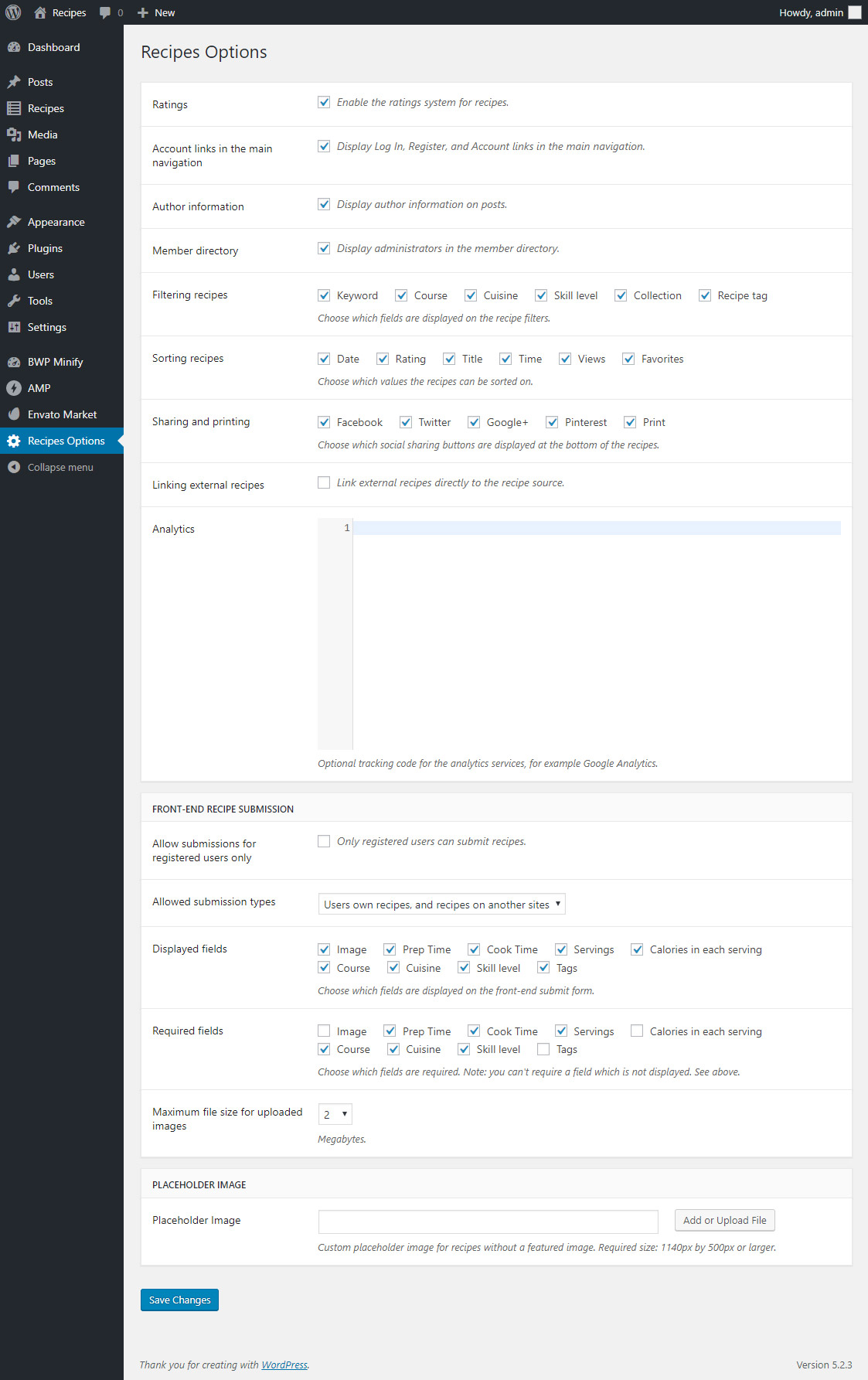Check Tags under Required fields
The height and width of the screenshot is (1380, 868).
(x=543, y=1049)
